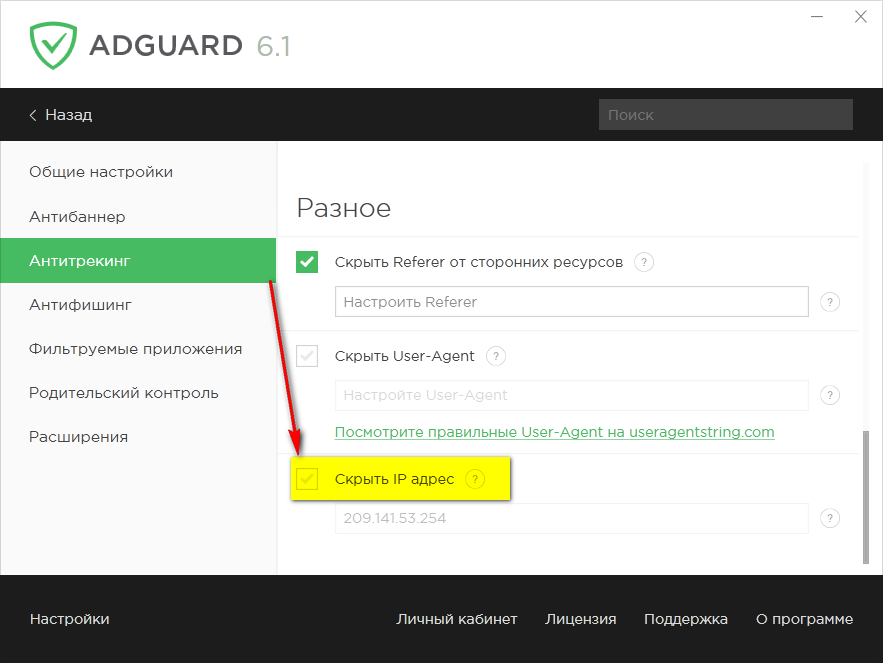Image resolution: width=883 pixels, height=663 pixels.
Task: Click the Поиск search field
Action: click(x=725, y=115)
